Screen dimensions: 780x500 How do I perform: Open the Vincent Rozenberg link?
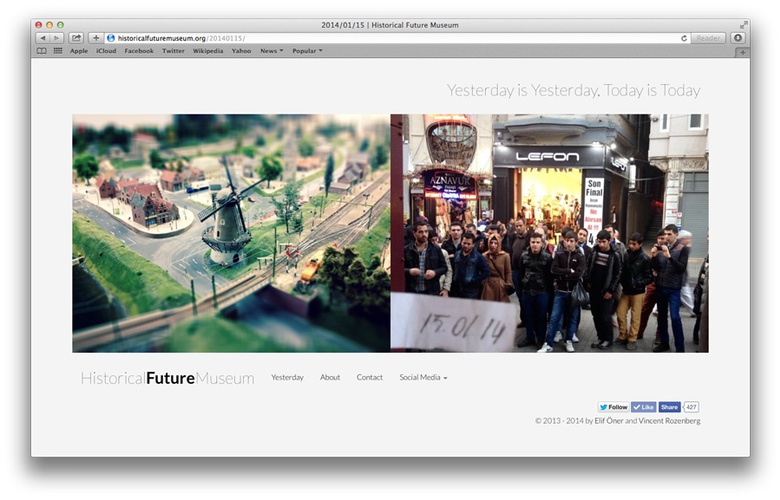point(670,421)
